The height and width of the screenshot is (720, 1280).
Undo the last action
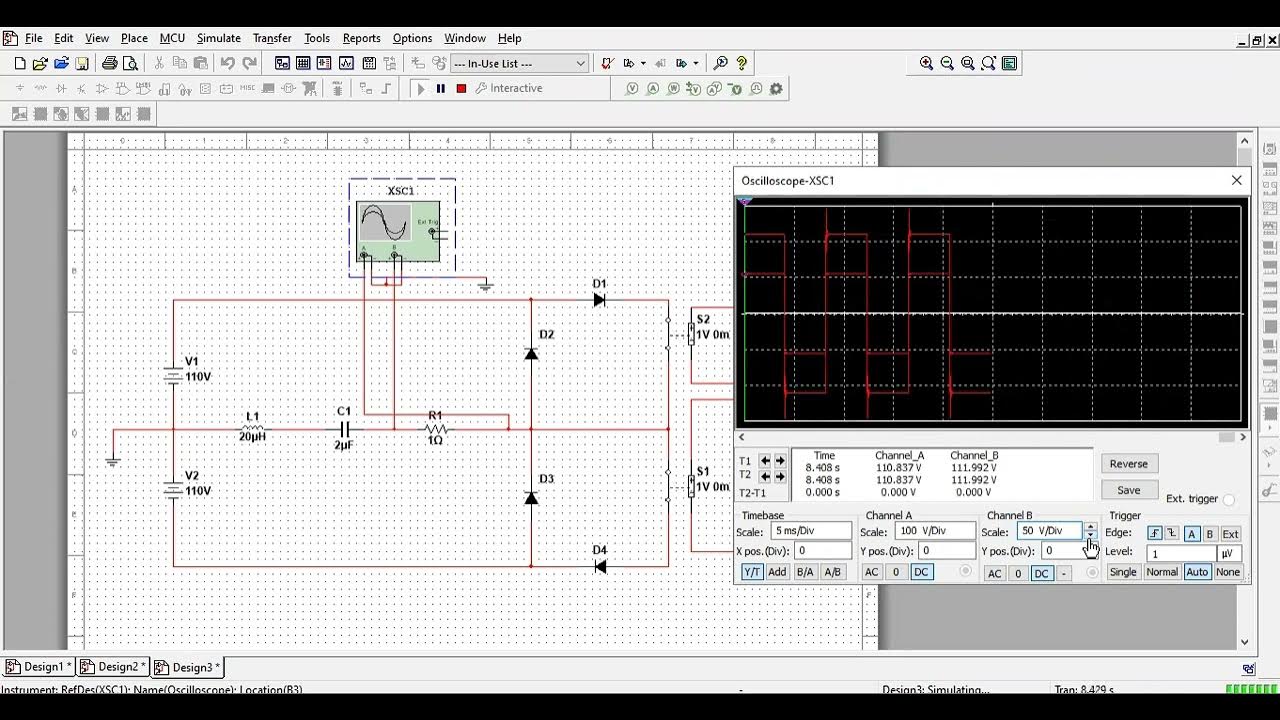point(227,63)
